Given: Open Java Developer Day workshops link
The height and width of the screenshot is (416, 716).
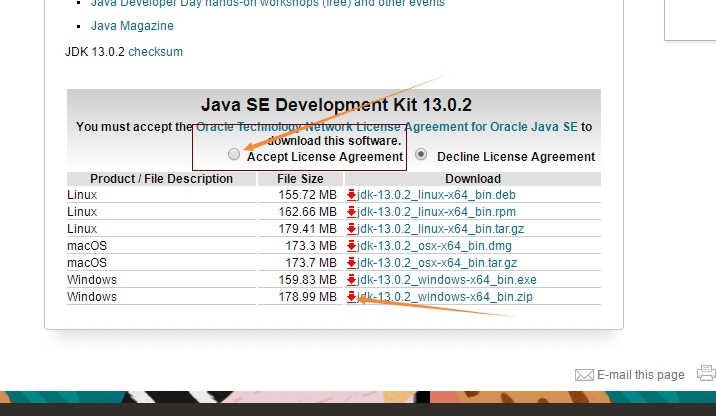Looking at the screenshot, I should tap(268, 3).
